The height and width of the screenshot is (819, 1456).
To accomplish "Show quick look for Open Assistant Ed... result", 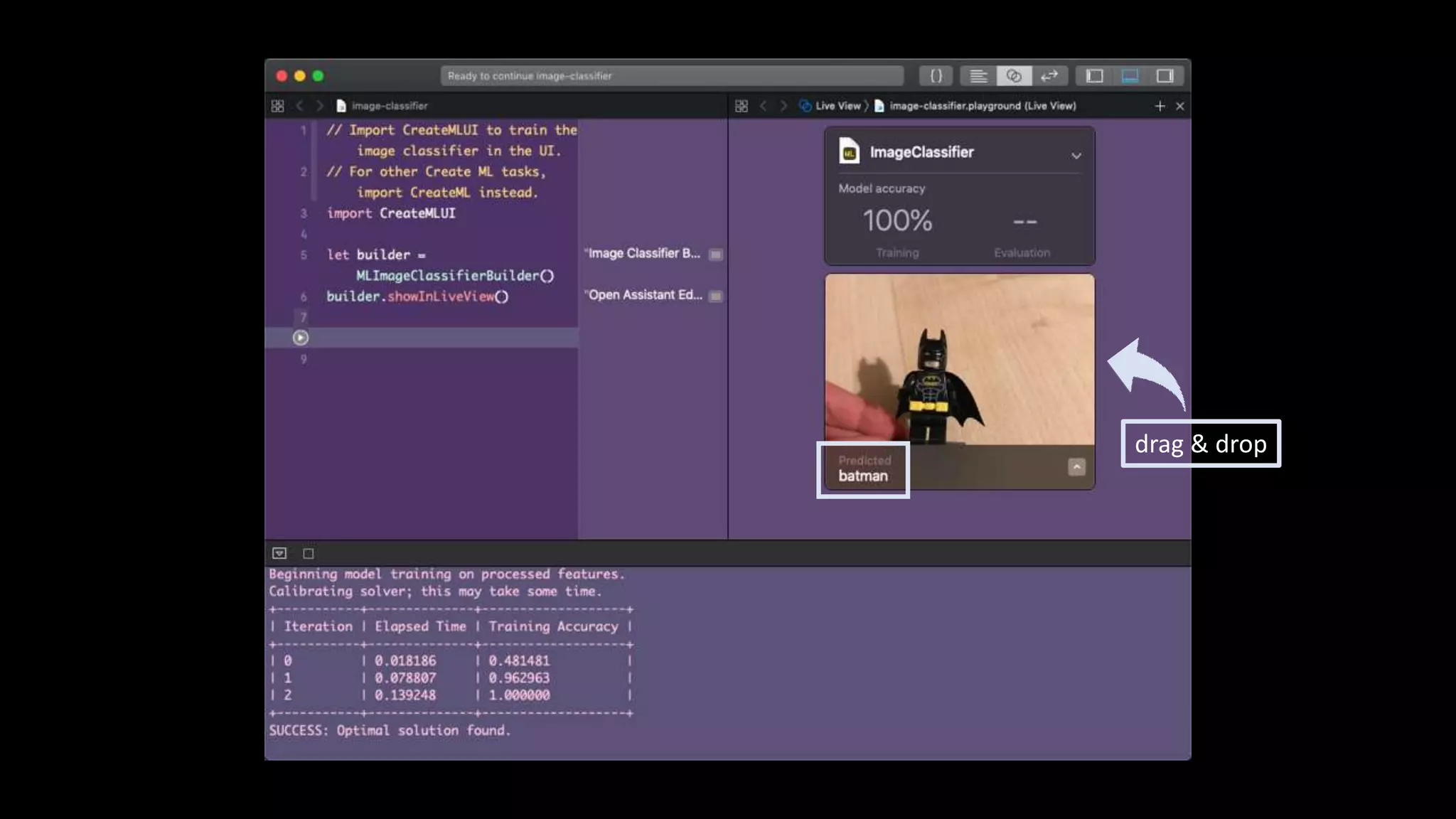I will coord(716,296).
